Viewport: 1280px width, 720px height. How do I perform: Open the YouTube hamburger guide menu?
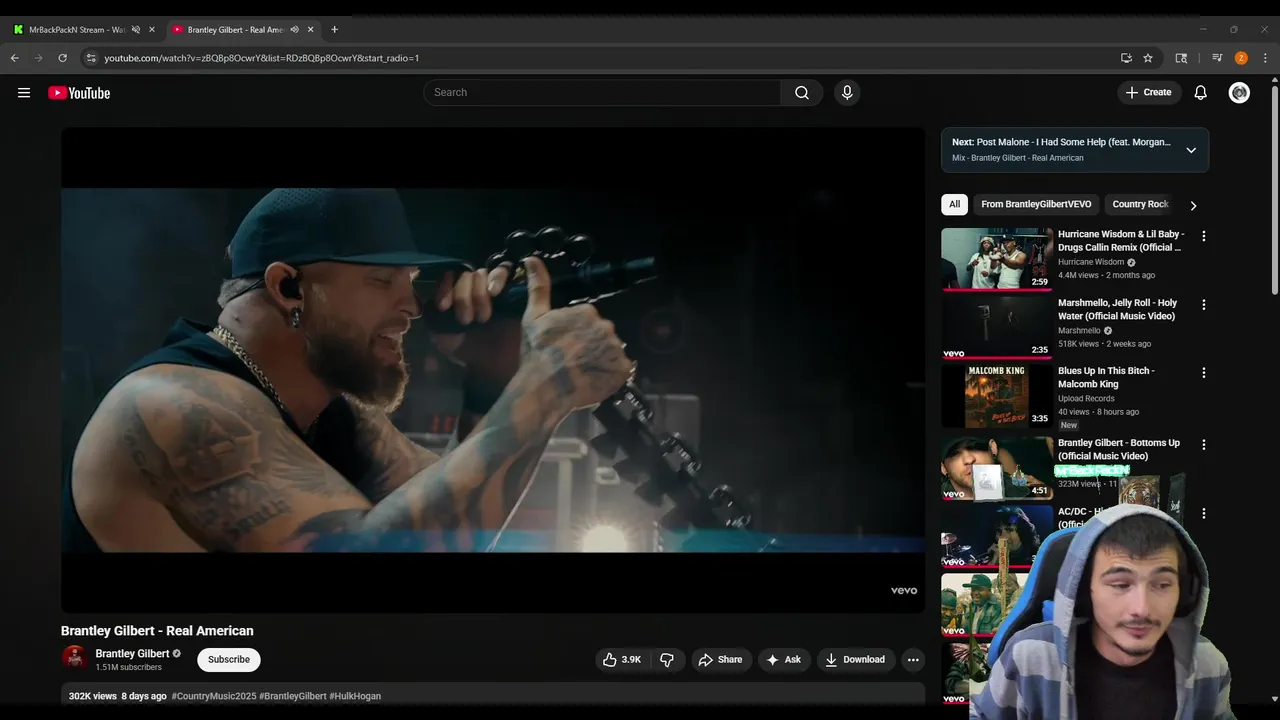[x=24, y=93]
